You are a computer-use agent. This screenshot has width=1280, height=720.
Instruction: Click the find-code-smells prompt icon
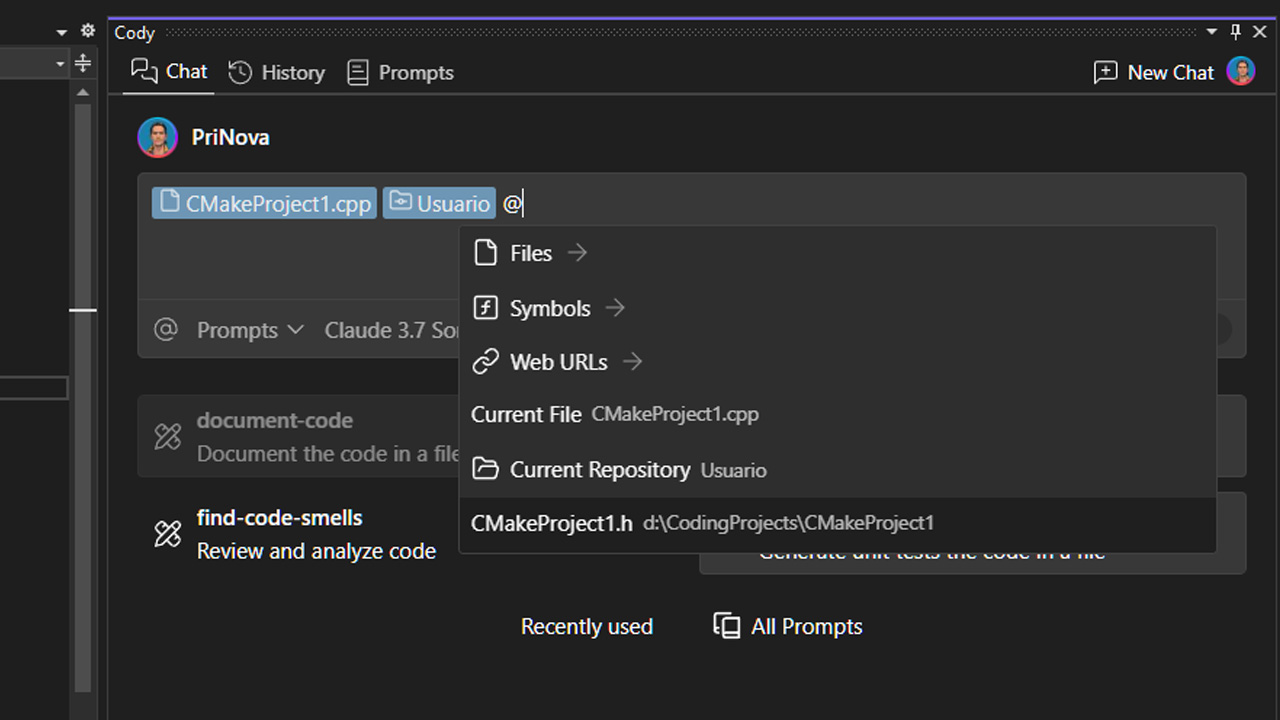click(x=168, y=534)
